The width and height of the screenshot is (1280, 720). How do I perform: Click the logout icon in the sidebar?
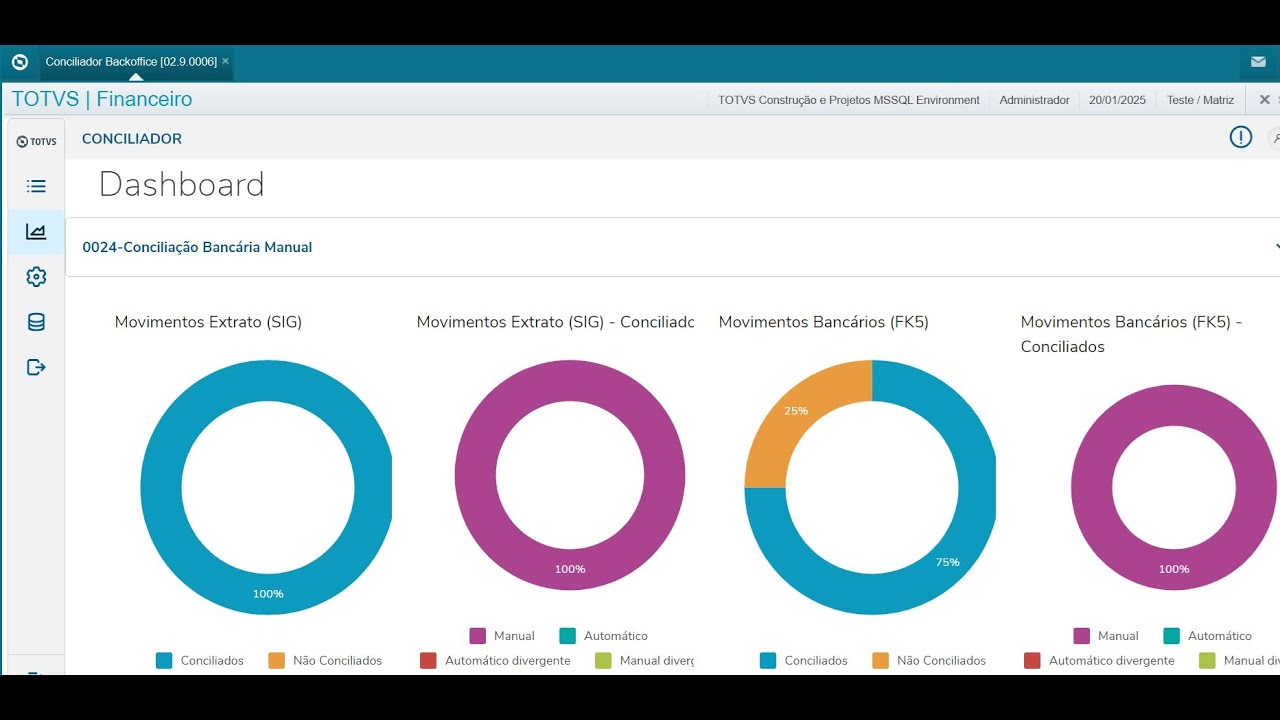tap(36, 367)
